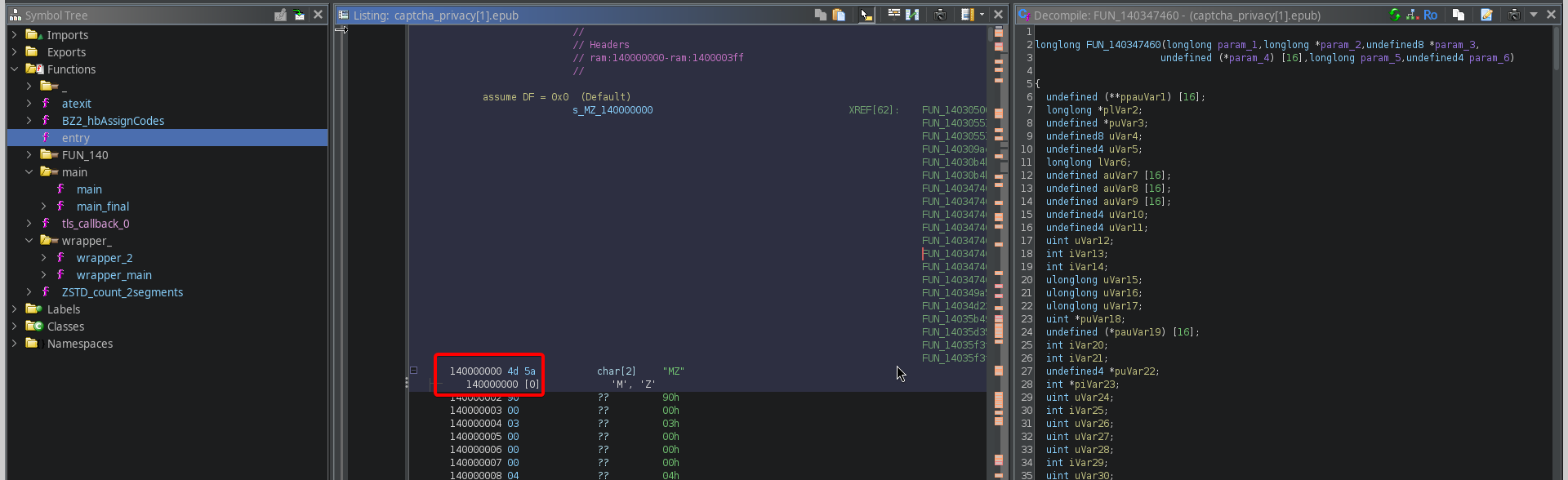Viewport: 1568px width, 480px height.
Task: Collapse the main folder in Functions
Action: click(29, 172)
